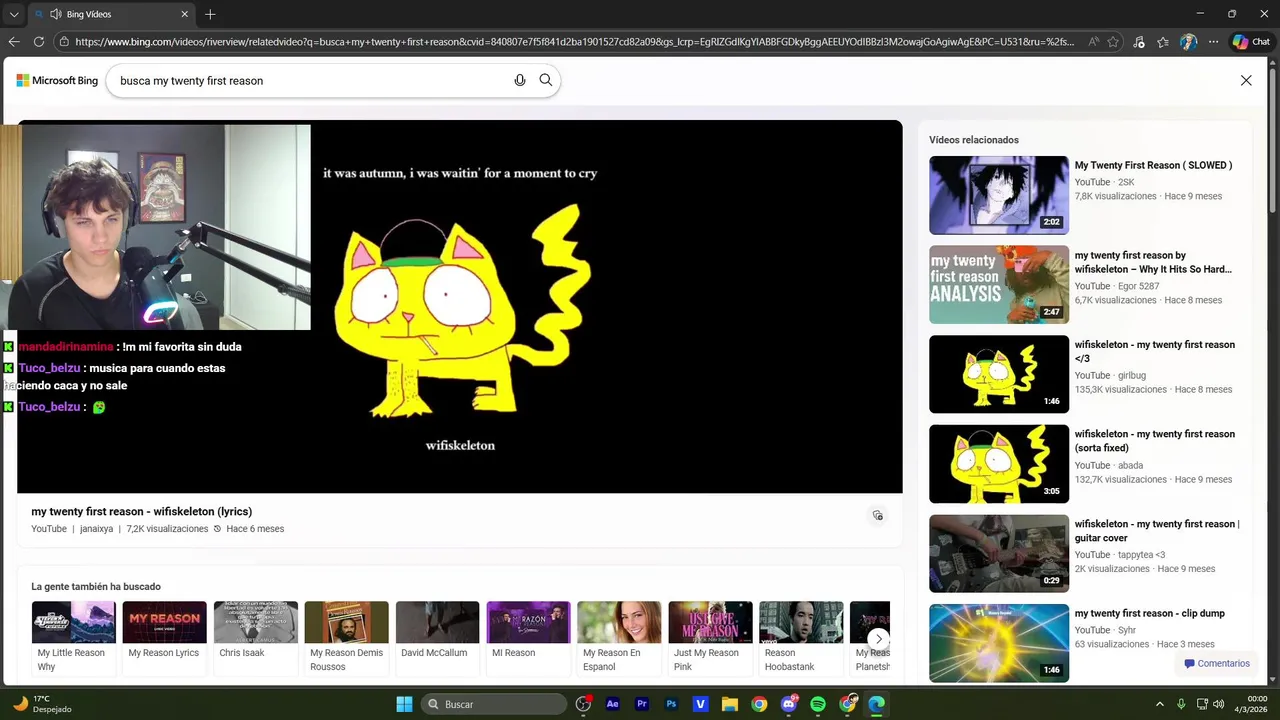The width and height of the screenshot is (1280, 720).
Task: Click the Microsoft Bing logo
Action: pos(57,80)
